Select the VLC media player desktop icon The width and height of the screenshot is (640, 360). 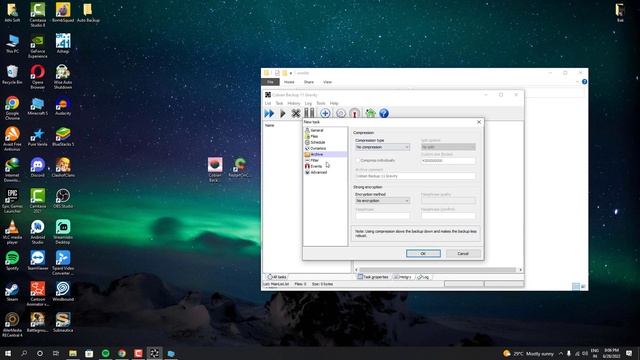click(x=12, y=232)
